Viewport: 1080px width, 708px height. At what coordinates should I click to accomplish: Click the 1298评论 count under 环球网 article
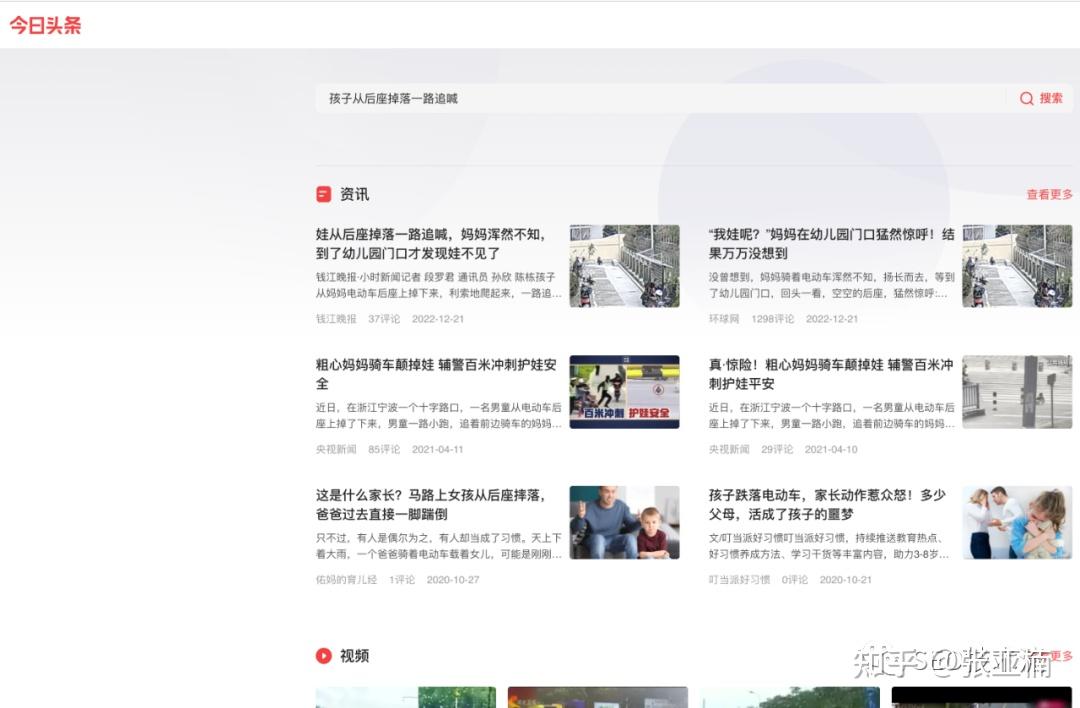[x=773, y=318]
